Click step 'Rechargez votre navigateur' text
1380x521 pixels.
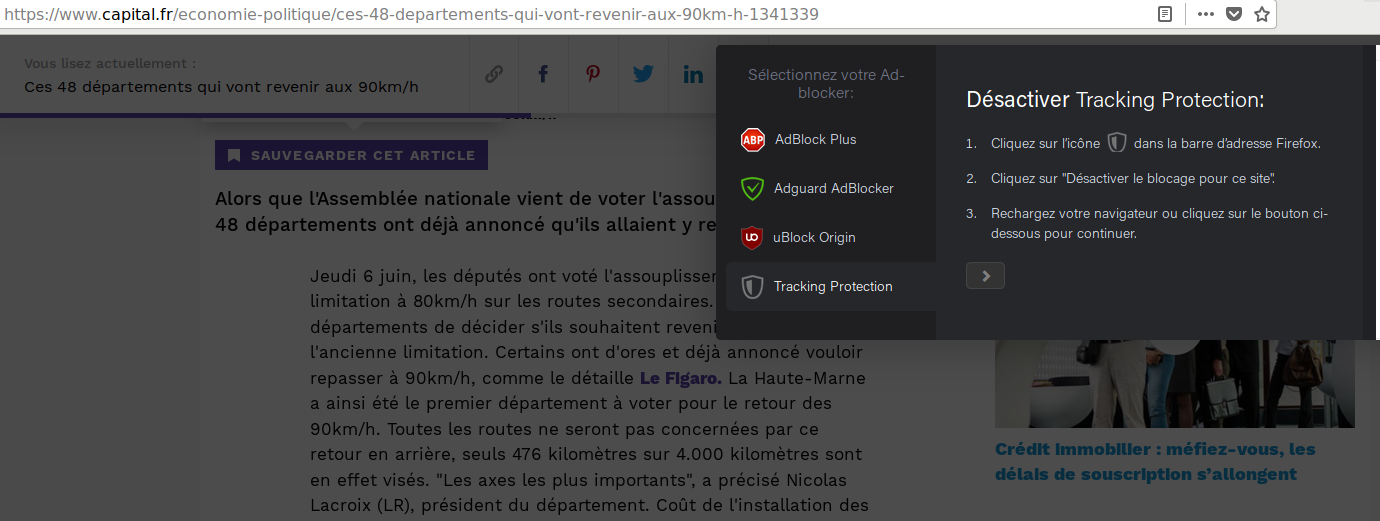[1160, 224]
